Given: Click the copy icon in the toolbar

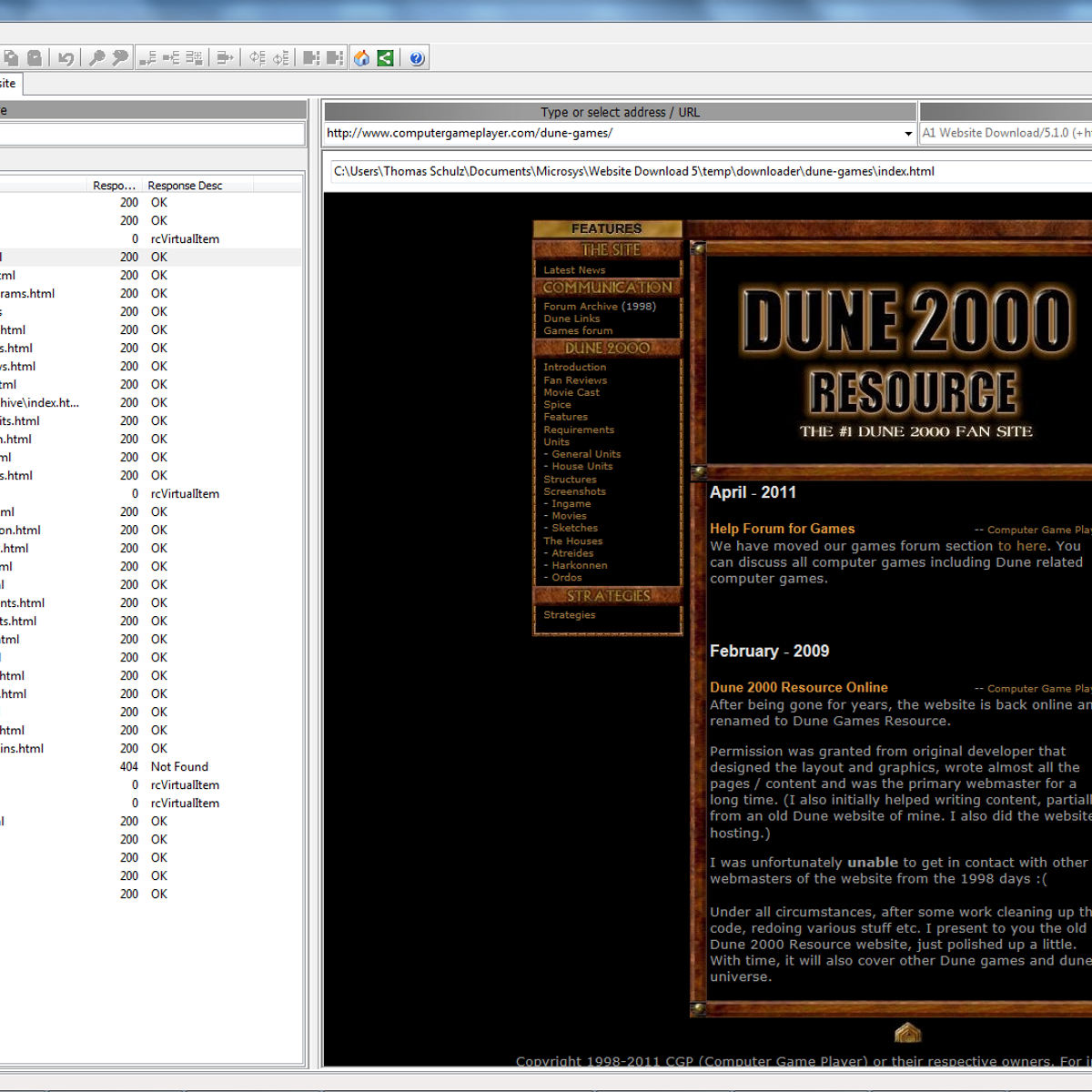Looking at the screenshot, I should coord(11,58).
